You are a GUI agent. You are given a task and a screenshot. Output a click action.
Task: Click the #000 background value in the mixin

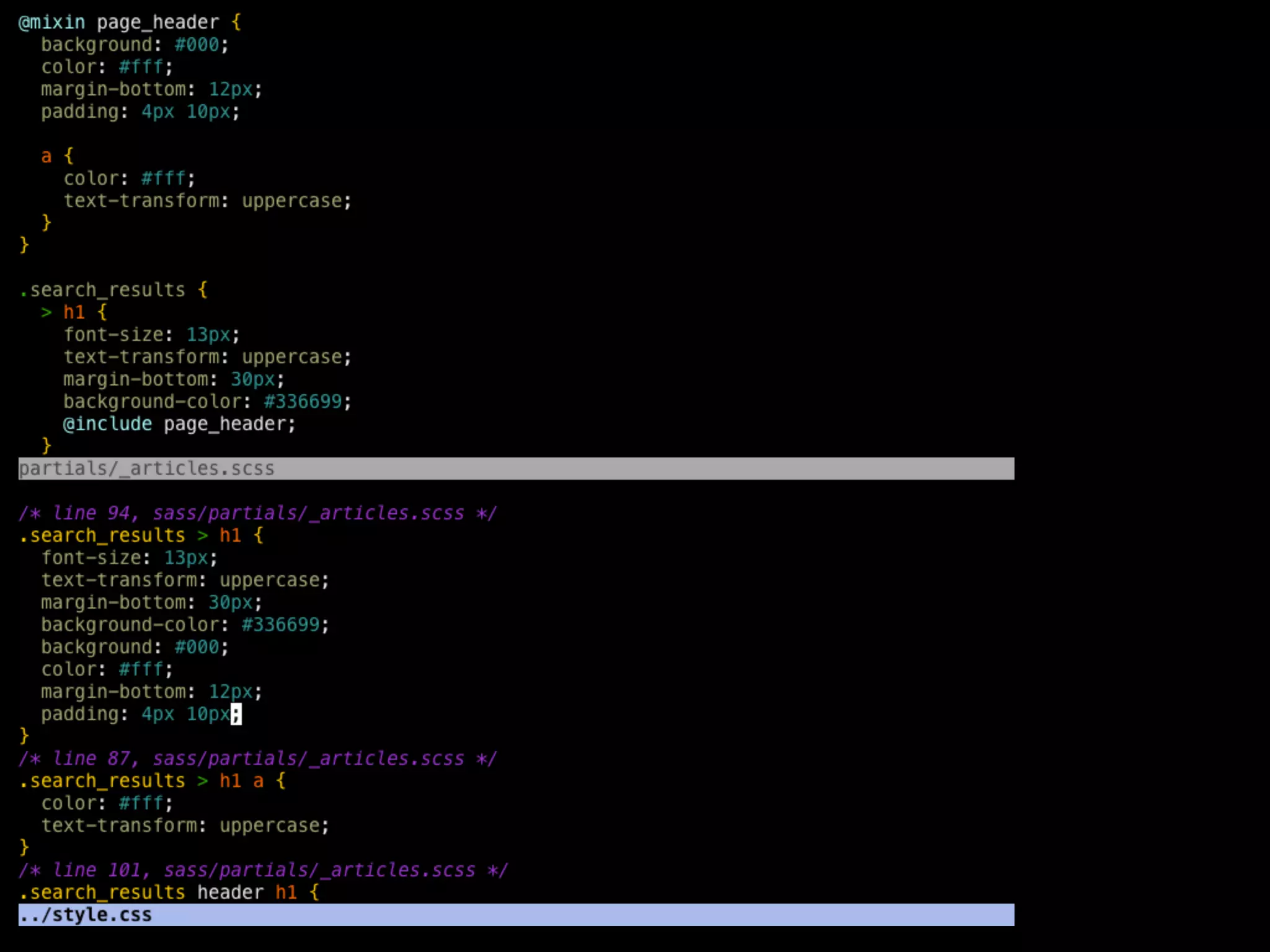coord(197,45)
